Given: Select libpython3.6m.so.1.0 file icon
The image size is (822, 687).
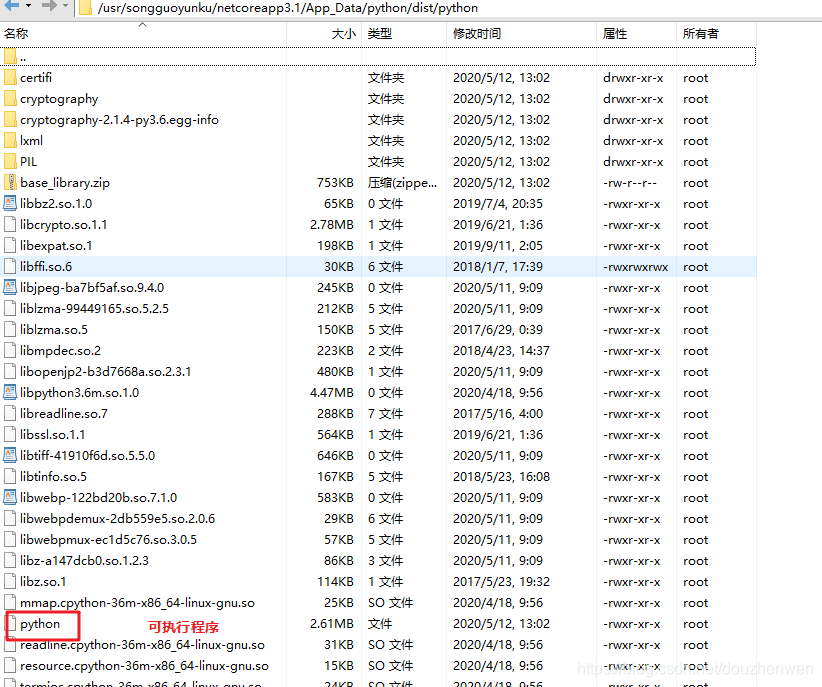Looking at the screenshot, I should click(10, 392).
